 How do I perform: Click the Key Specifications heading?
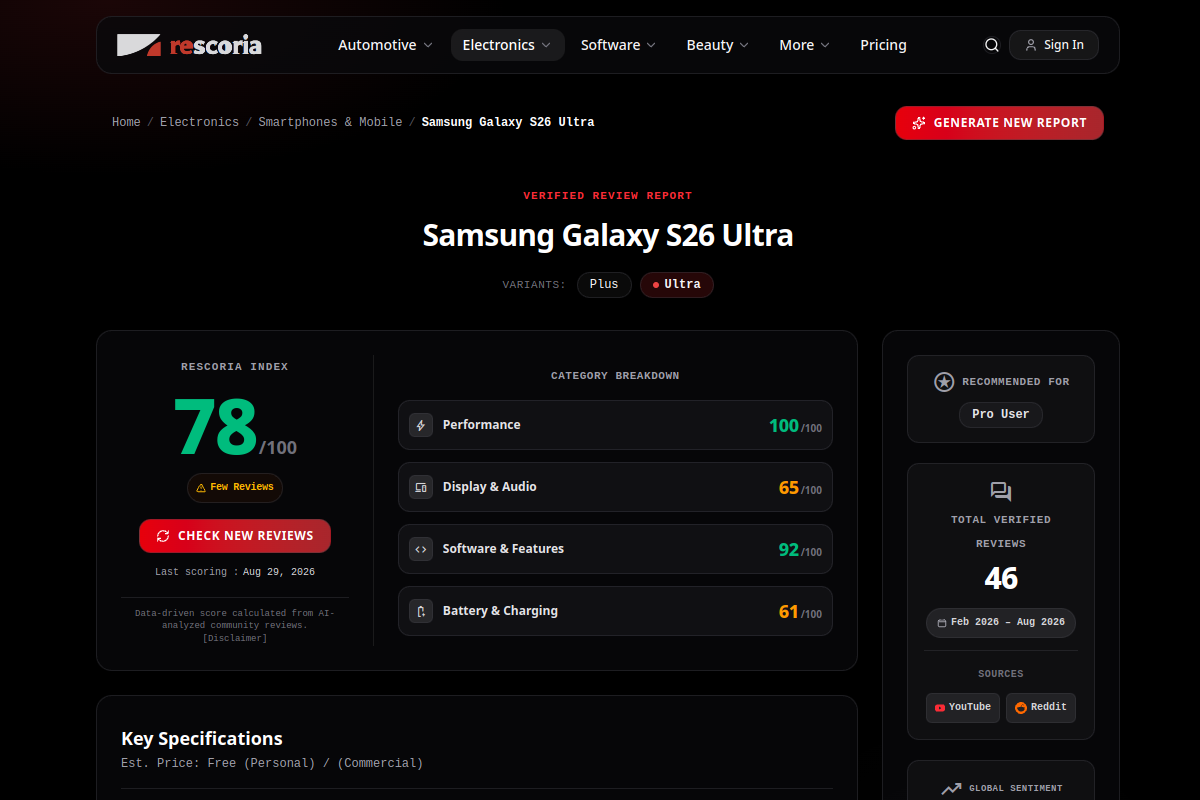coord(202,739)
